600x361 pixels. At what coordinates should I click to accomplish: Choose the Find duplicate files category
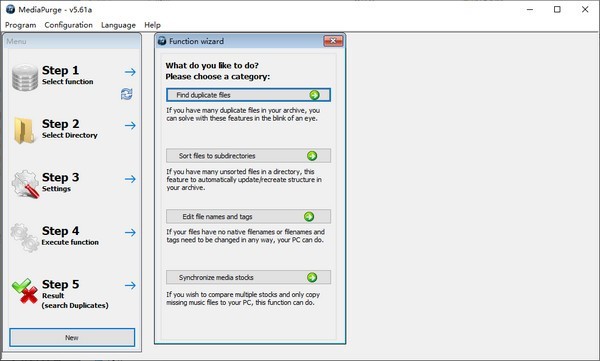tap(248, 95)
